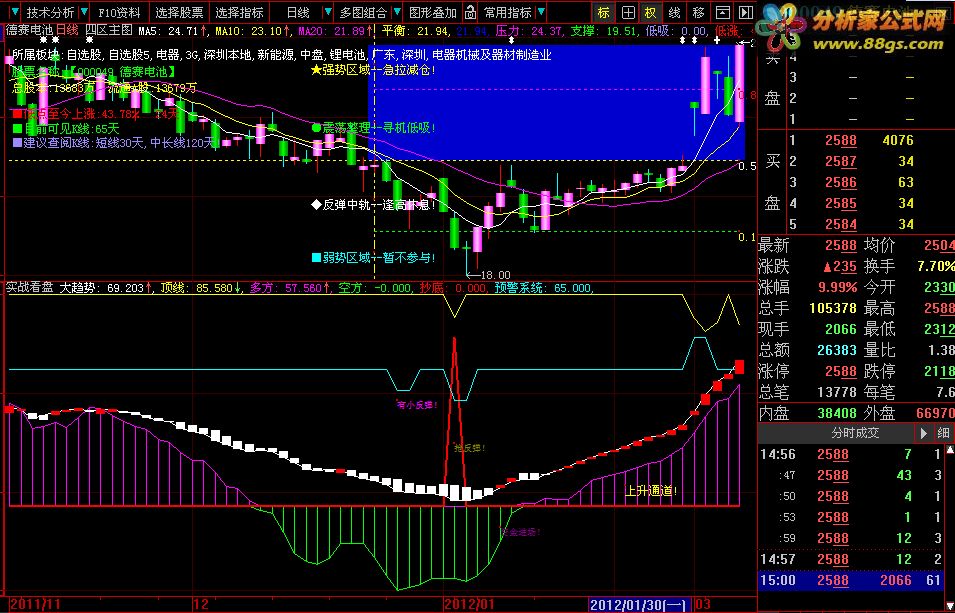Click the 上升通道! annotation in lower chart
The image size is (955, 613).
[x=652, y=491]
